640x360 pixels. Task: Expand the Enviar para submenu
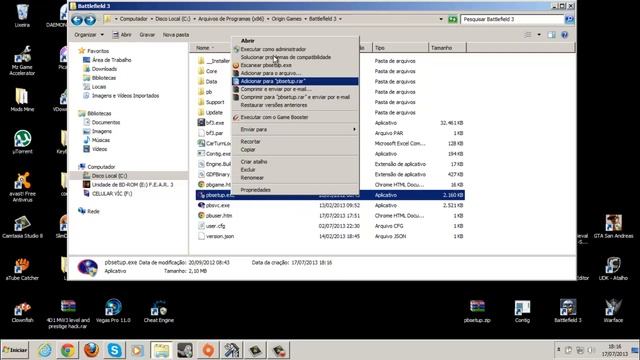coord(296,129)
